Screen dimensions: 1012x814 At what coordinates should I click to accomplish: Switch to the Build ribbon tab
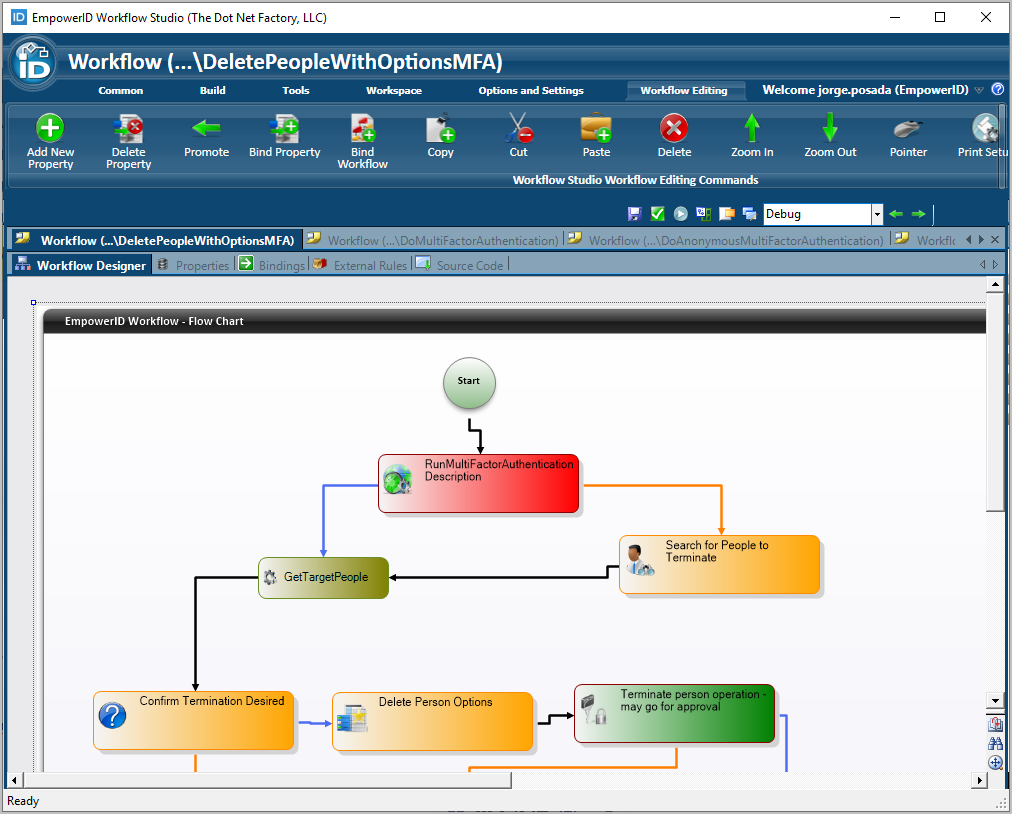coord(212,90)
